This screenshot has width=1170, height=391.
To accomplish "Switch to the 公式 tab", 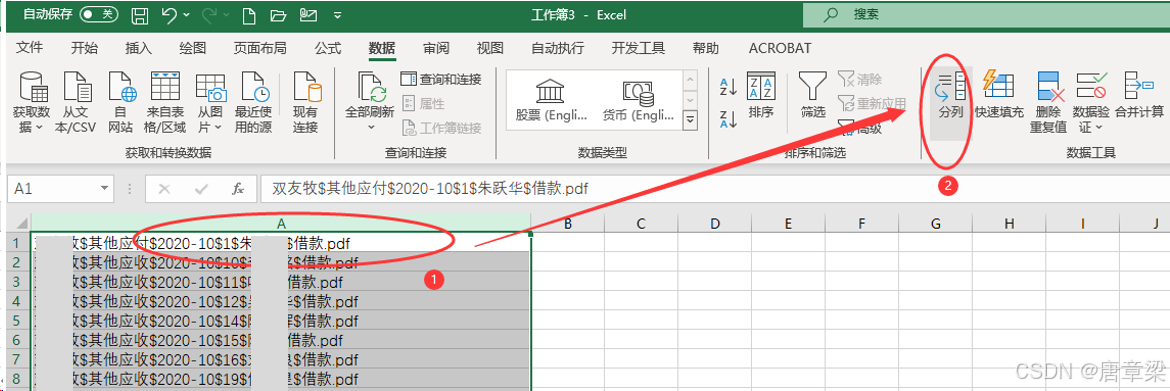I will [x=328, y=49].
